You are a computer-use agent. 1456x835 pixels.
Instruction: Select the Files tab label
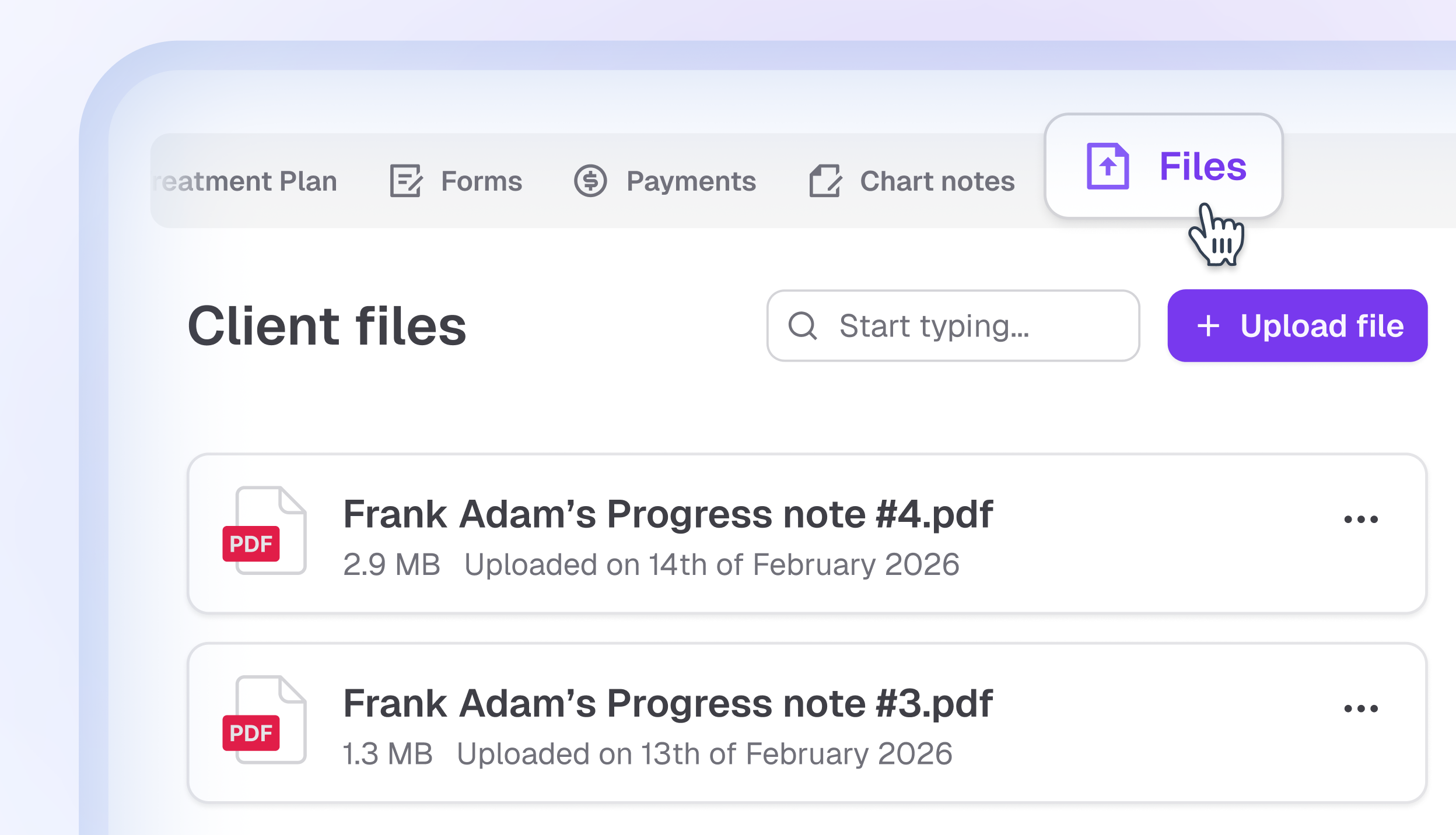coord(1203,167)
